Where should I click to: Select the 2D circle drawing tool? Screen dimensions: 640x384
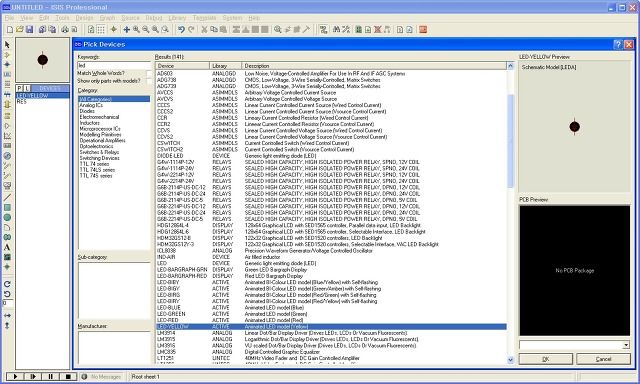pos(7,218)
